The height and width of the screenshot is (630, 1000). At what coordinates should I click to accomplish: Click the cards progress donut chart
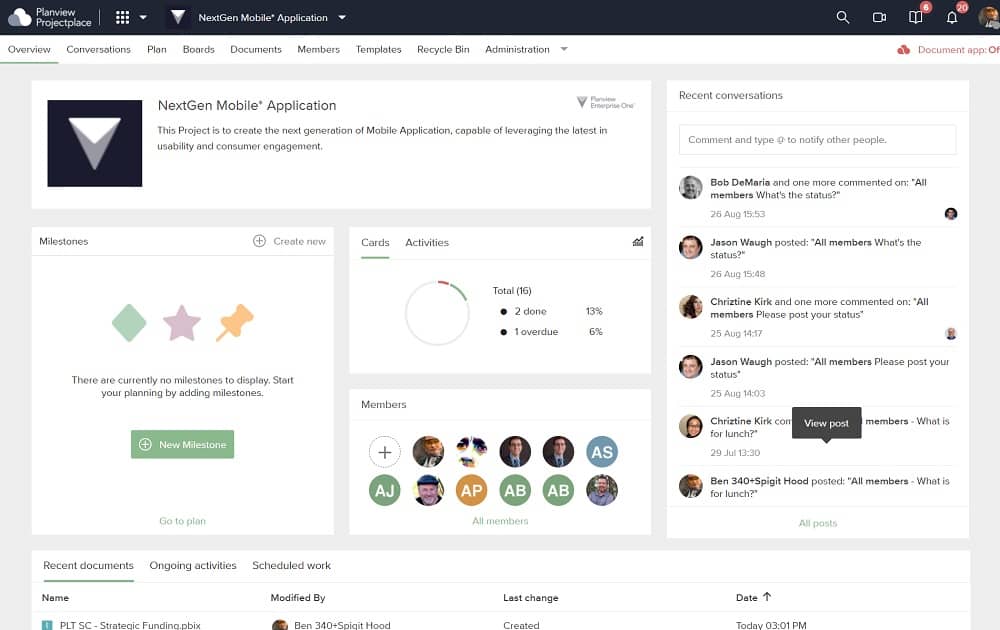pyautogui.click(x=438, y=312)
